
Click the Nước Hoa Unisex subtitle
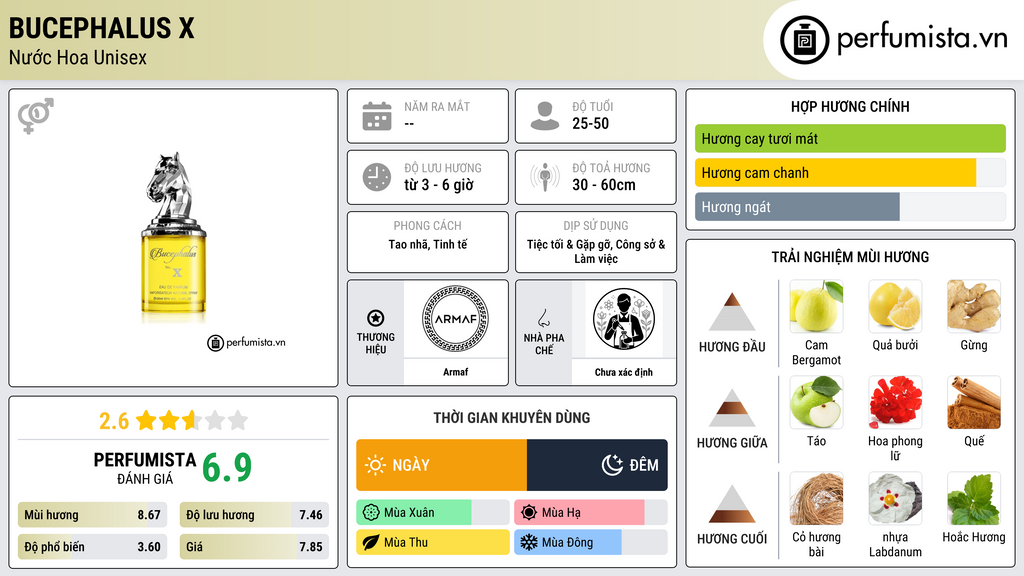(78, 58)
